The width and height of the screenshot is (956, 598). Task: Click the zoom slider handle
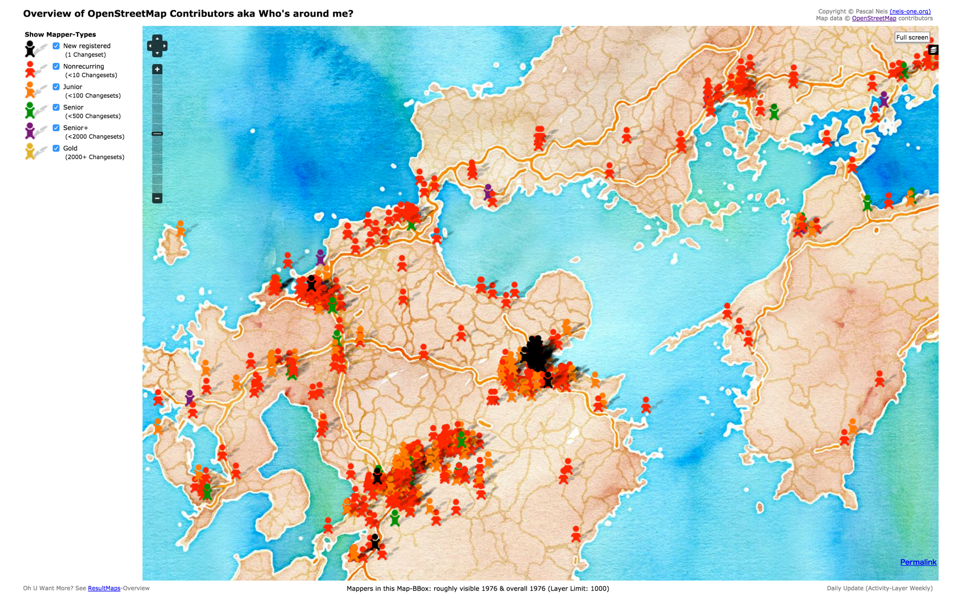click(x=157, y=133)
